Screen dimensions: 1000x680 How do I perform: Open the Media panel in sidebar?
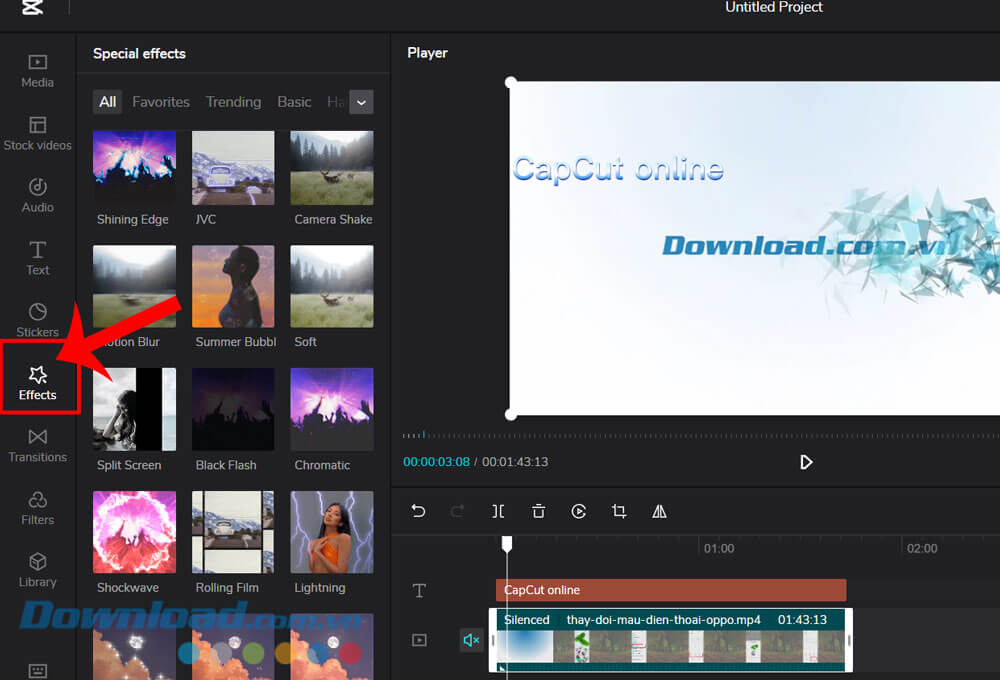point(37,70)
